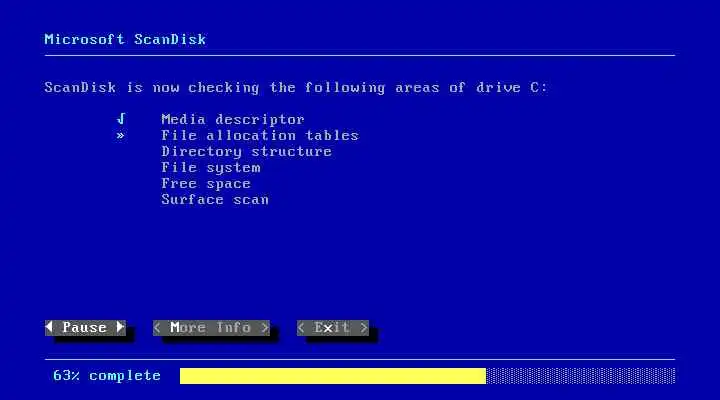Viewport: 720px width, 400px height.
Task: Select the "File system" line
Action: 211,168
